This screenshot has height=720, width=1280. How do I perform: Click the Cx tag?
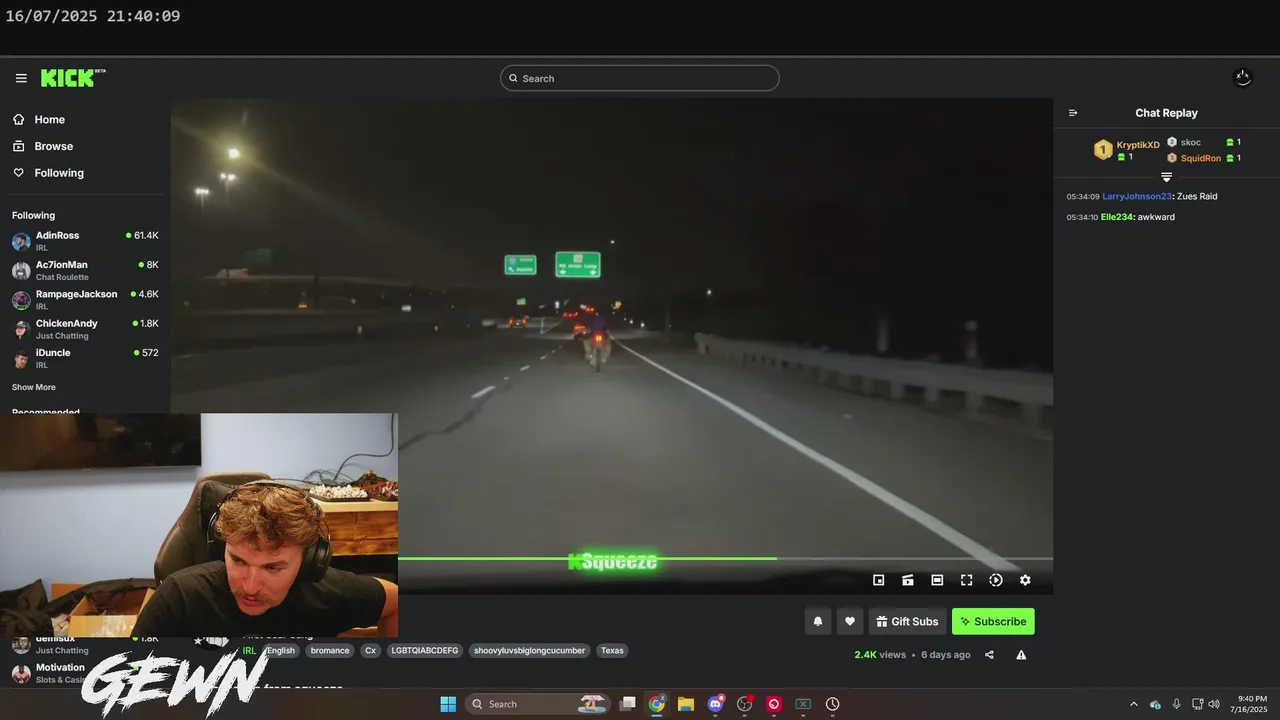click(370, 650)
